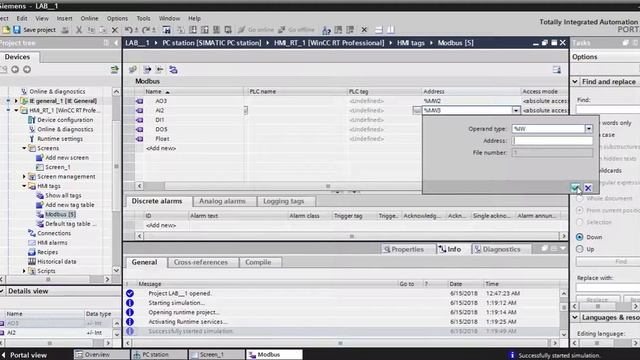640x360 pixels.
Task: Select the Down search direction radio
Action: tap(580, 237)
